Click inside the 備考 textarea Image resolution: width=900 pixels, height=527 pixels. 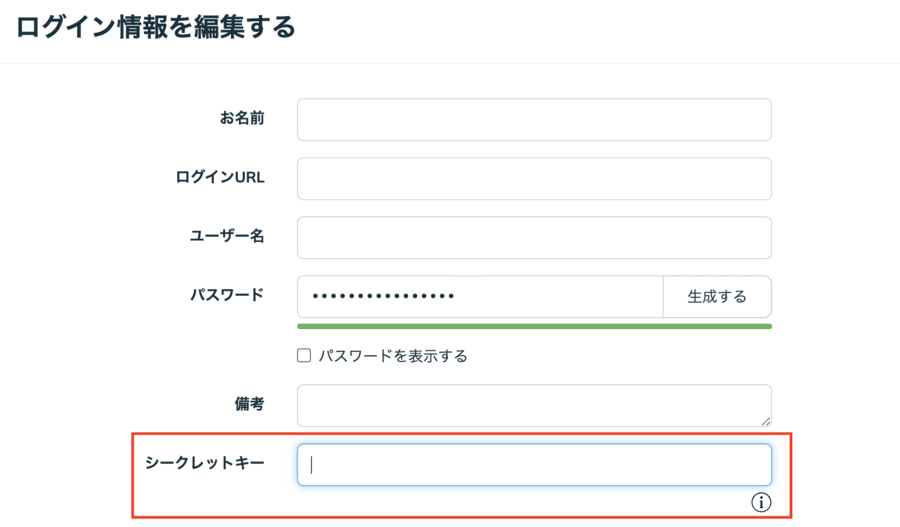pos(534,406)
